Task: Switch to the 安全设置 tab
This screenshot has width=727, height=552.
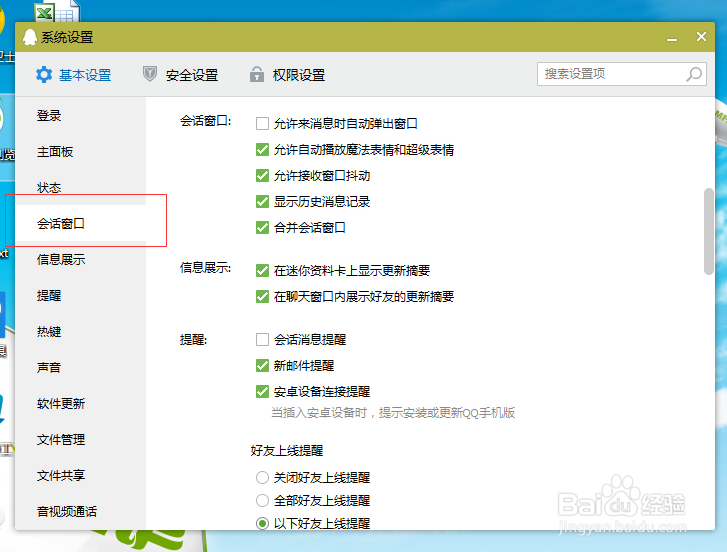Action: click(181, 75)
